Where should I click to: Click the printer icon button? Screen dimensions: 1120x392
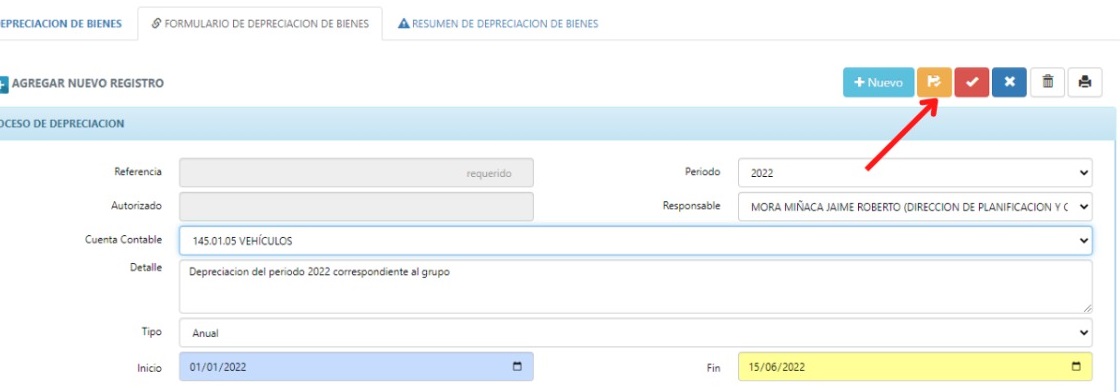coord(1085,82)
